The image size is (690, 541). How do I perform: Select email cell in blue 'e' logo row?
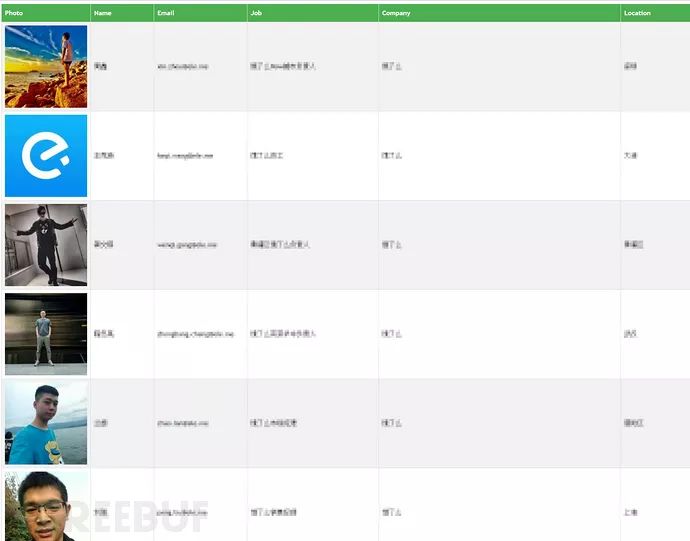tap(200, 156)
